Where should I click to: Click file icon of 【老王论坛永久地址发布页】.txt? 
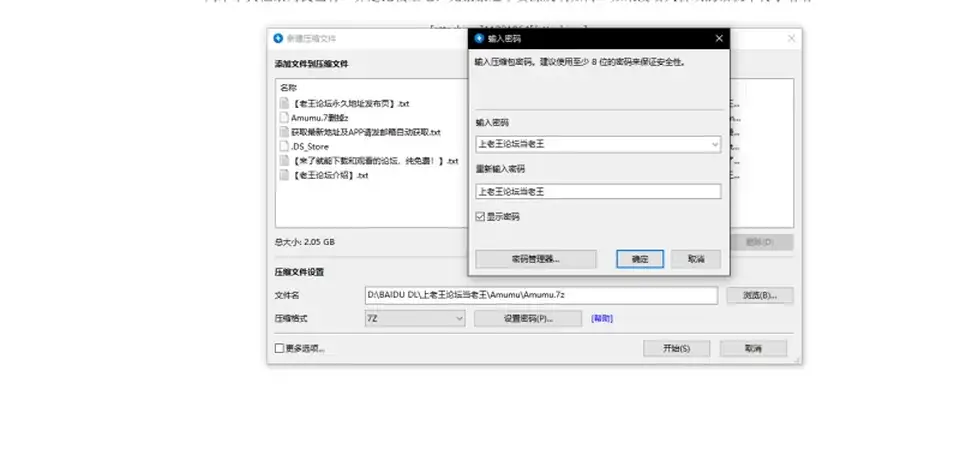click(283, 103)
